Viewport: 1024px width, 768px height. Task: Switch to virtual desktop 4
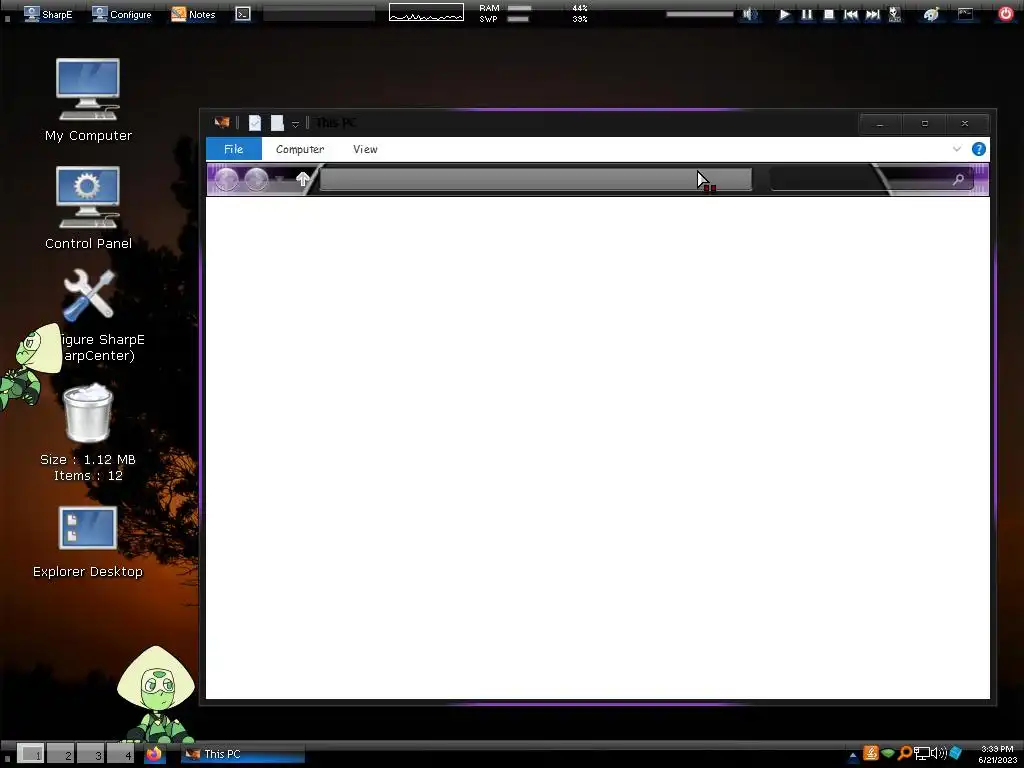coord(120,754)
